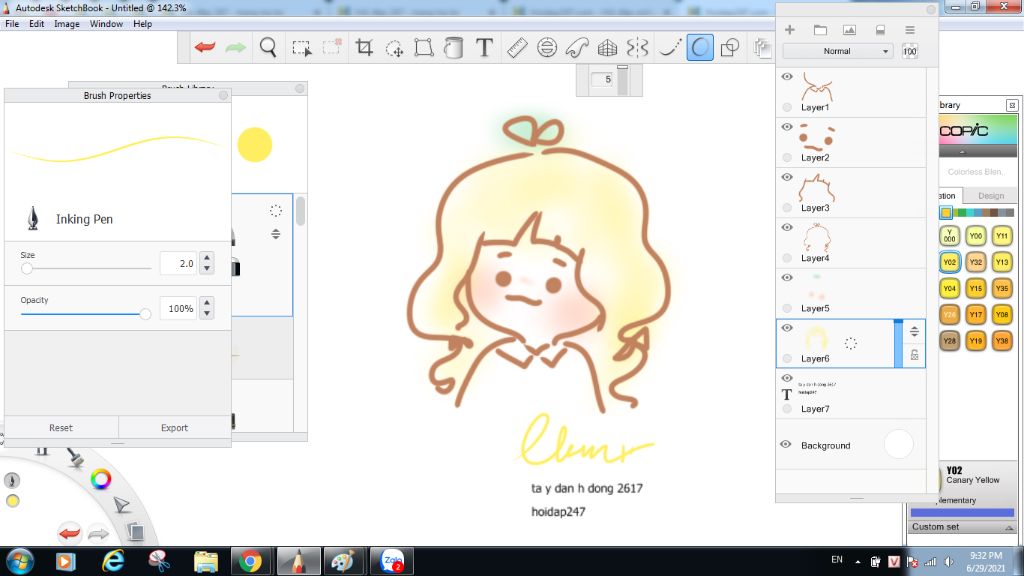1024x576 pixels.
Task: Select the Steady Stroke tool
Action: click(x=669, y=47)
